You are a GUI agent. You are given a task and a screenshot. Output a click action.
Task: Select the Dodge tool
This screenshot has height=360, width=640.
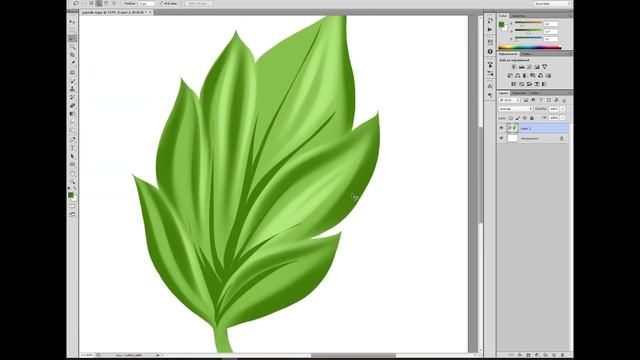(72, 131)
